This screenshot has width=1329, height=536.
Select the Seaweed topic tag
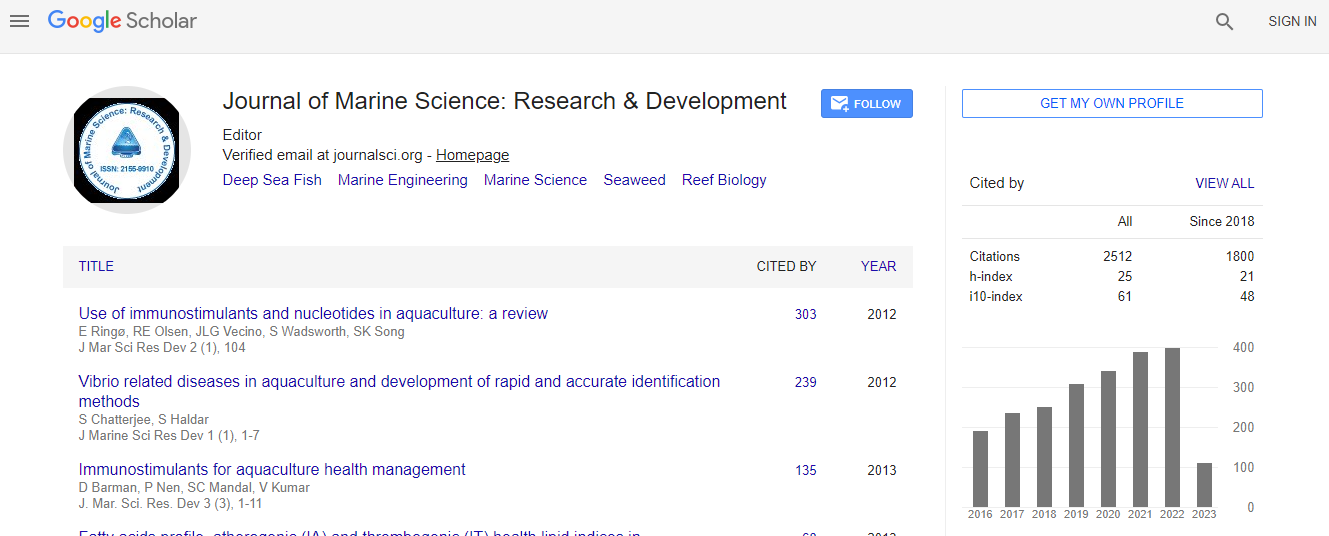point(634,180)
